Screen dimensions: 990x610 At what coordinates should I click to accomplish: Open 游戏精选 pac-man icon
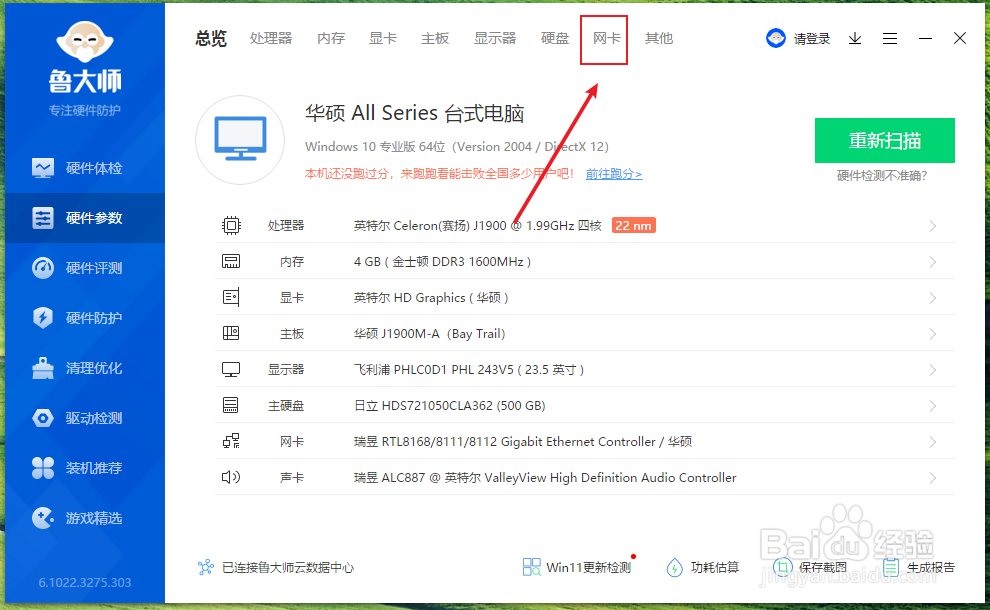coord(43,518)
